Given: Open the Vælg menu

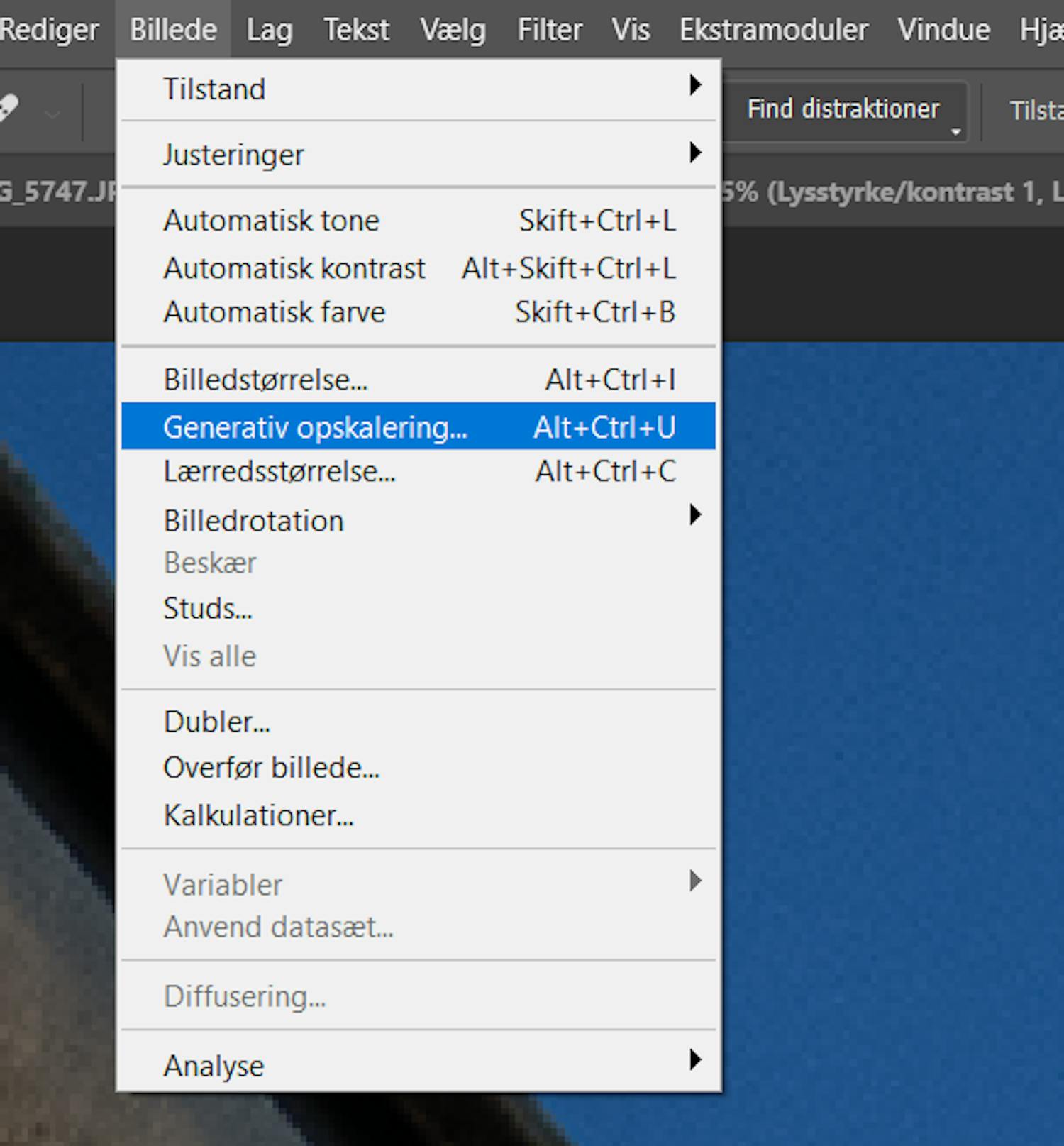Looking at the screenshot, I should click(453, 30).
